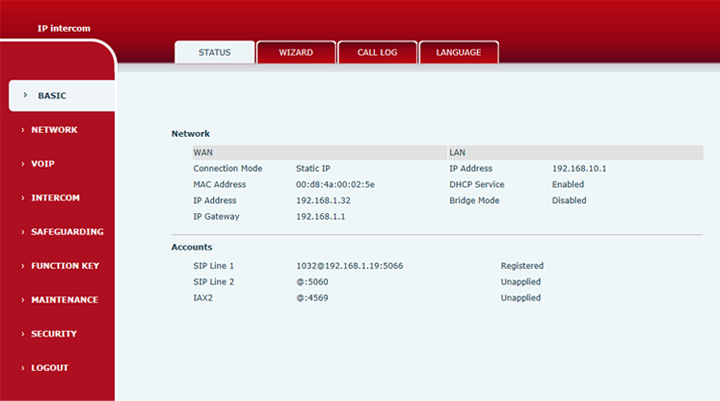
Task: Expand the NETWORK section chevron
Action: [22, 130]
